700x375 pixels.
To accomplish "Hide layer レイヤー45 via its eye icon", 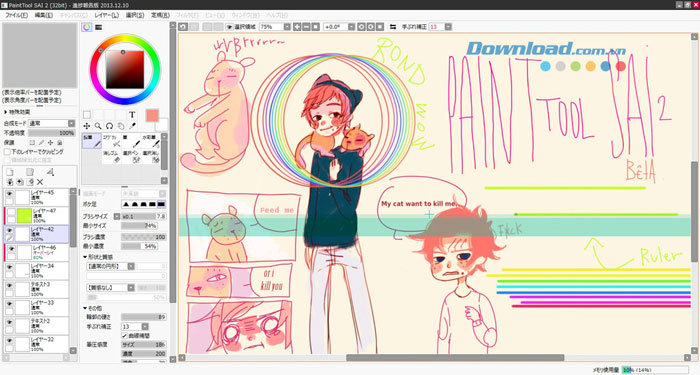I will [x=9, y=194].
